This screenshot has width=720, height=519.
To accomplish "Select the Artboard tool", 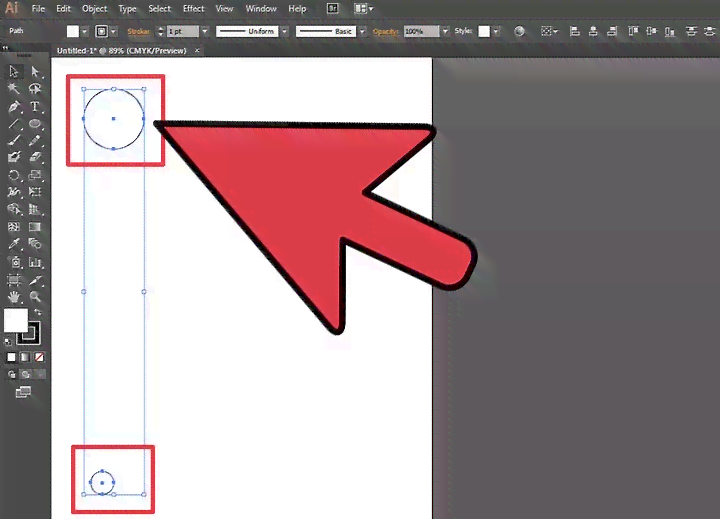I will click(14, 280).
